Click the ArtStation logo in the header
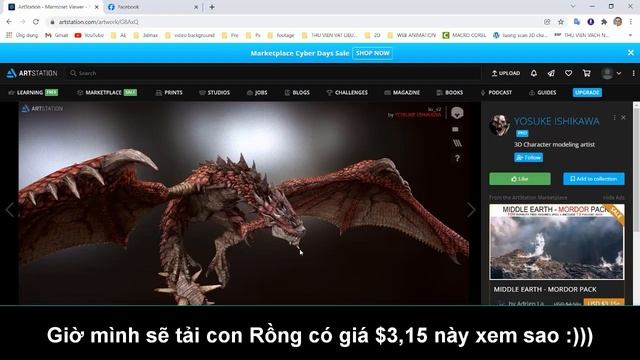This screenshot has height=360, width=640. coord(32,73)
